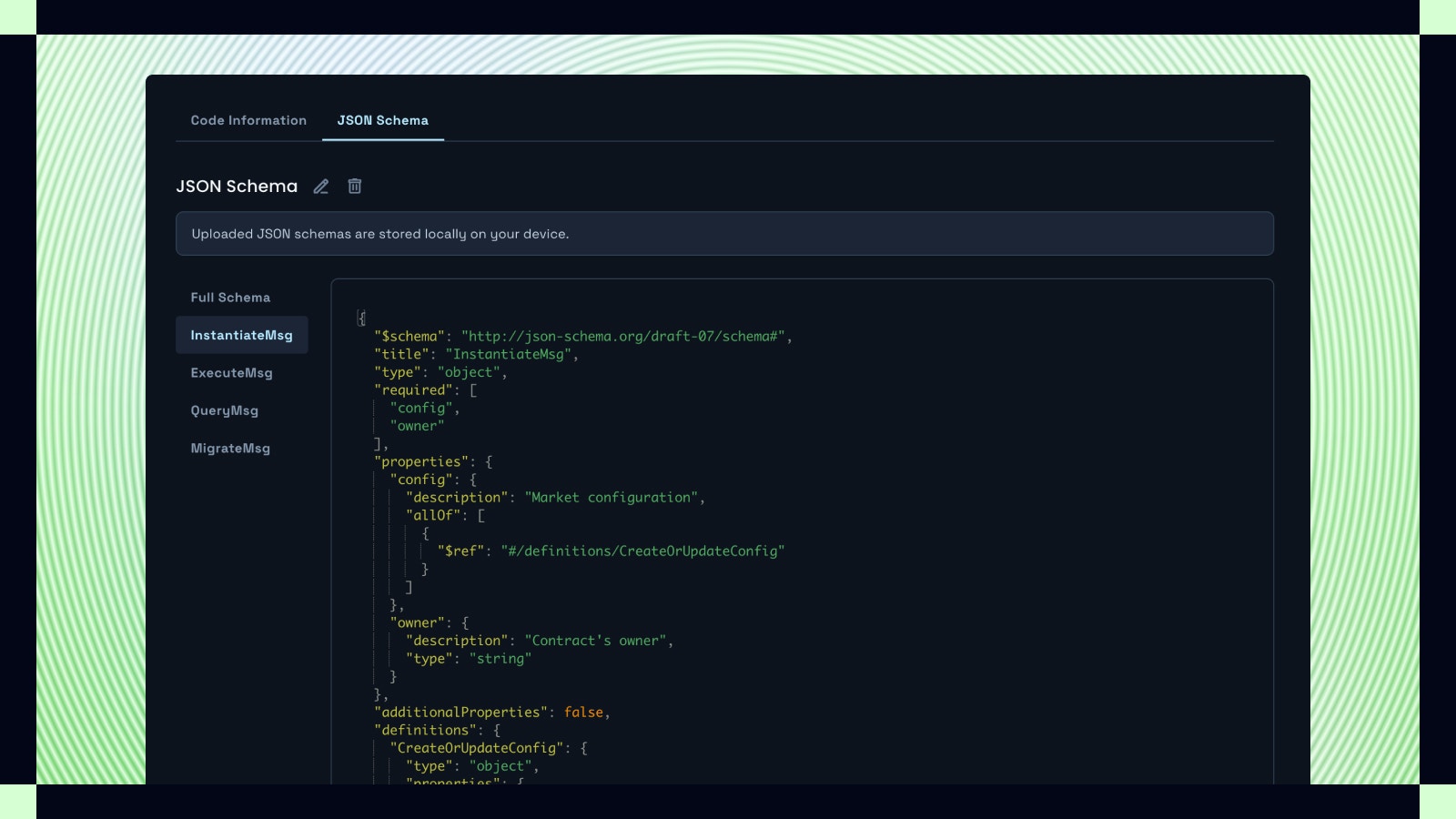Select the JSON Schema tab
The image size is (1456, 819).
(383, 120)
